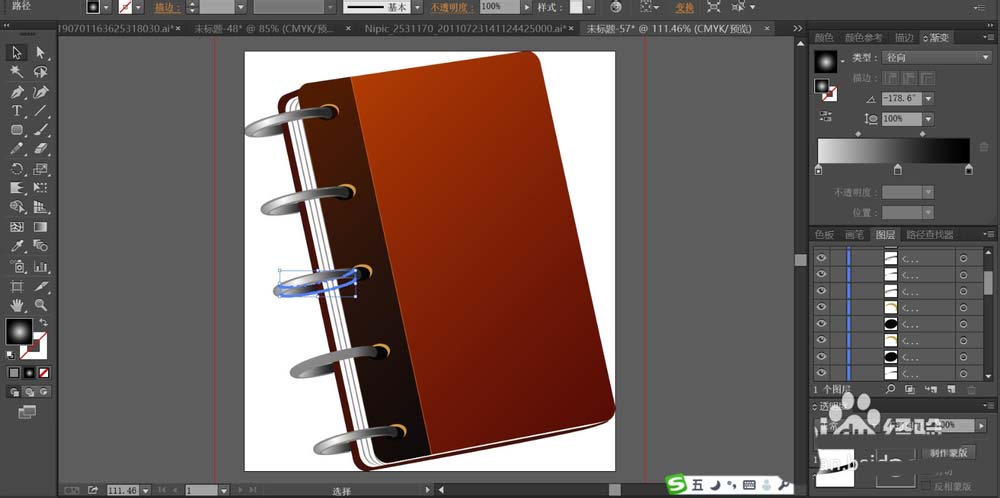Open the gradient type dropdown

coord(936,57)
